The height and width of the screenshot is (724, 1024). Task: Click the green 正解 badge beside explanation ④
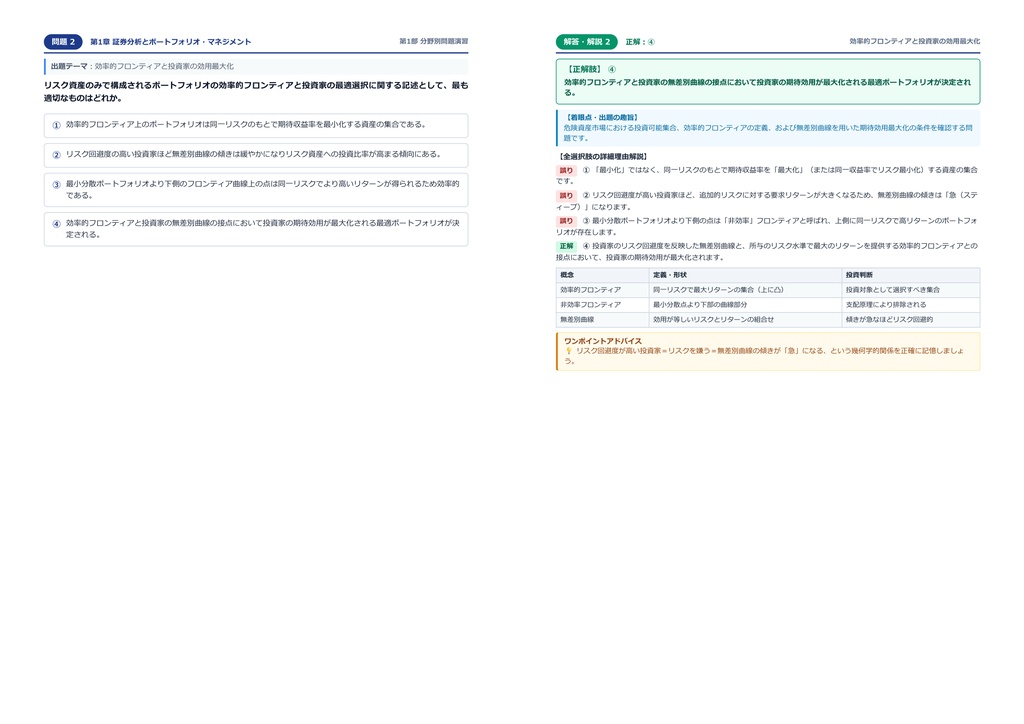pos(566,246)
